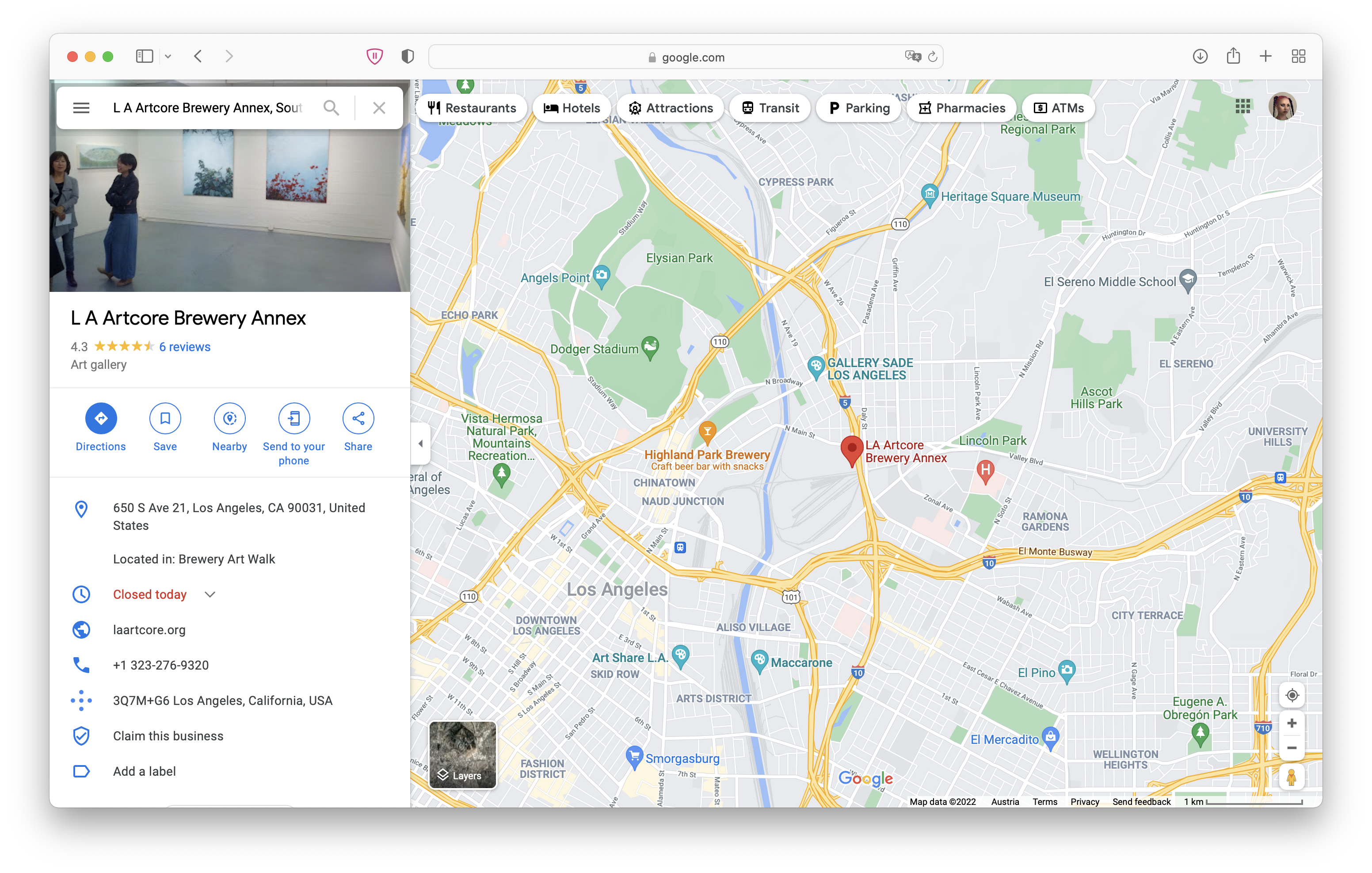Screen dimensions: 1372x873
Task: Collapse the side panel arrow
Action: [420, 444]
